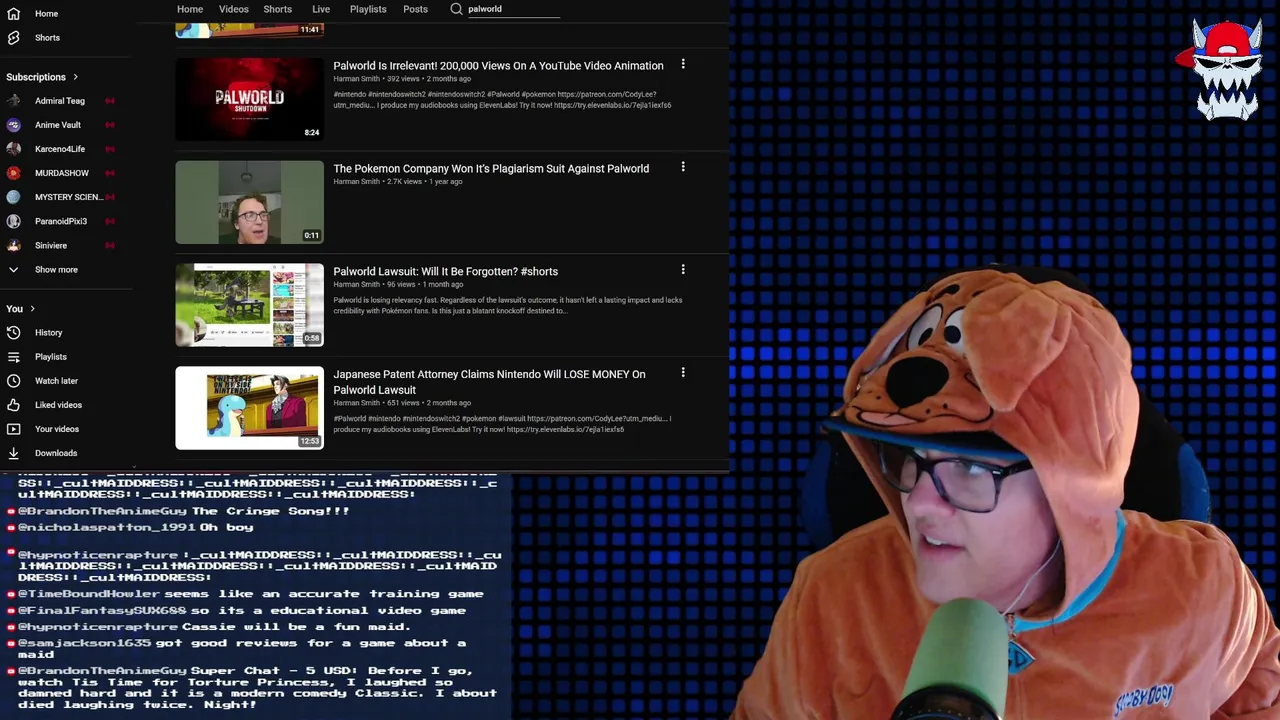Open title Japanese Patent Attorney Claims Nintendo
1280x720 pixels.
[489, 382]
